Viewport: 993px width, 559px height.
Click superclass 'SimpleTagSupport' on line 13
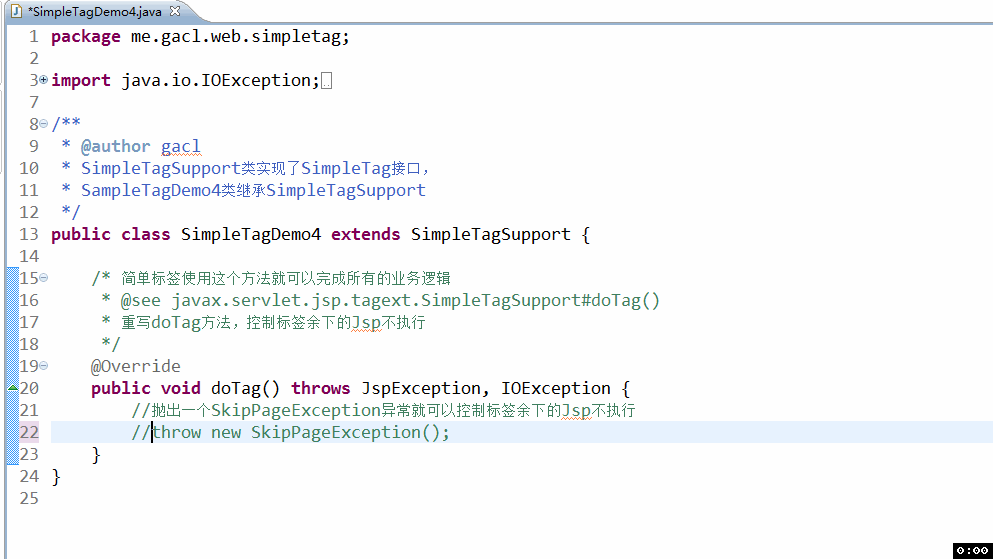click(x=490, y=234)
